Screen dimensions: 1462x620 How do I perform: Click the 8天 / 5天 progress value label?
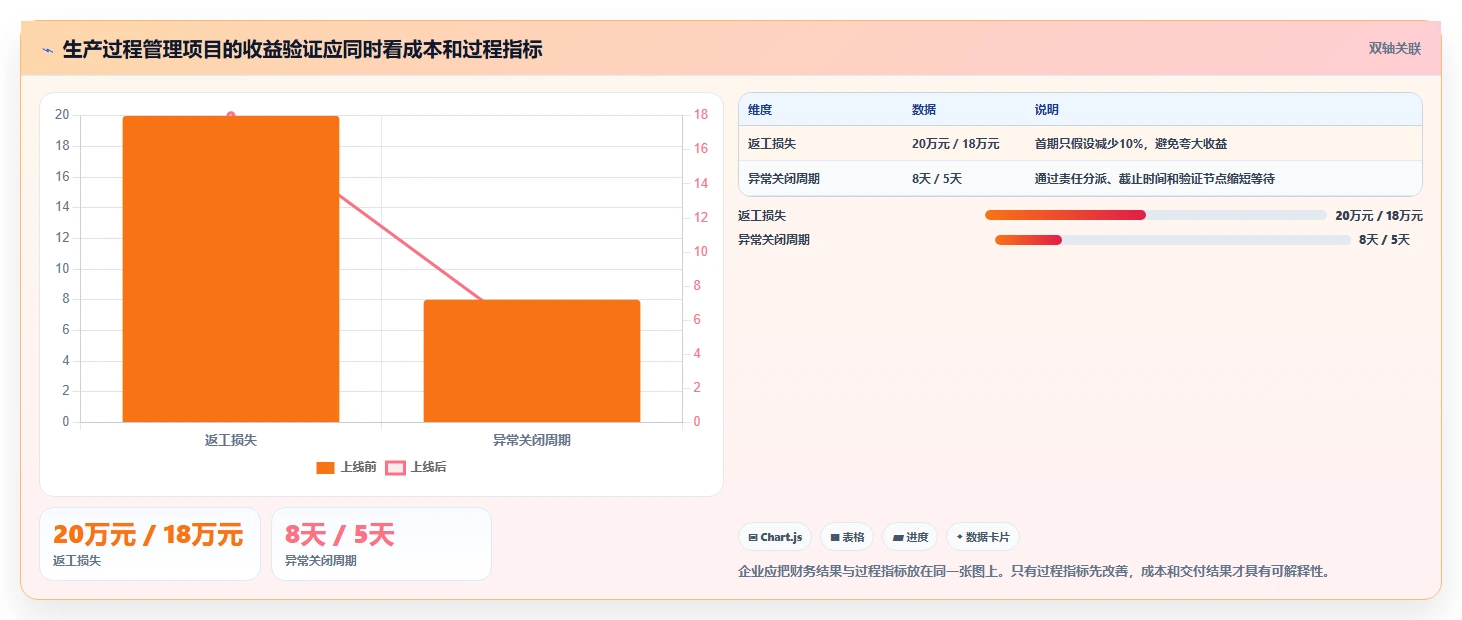pyautogui.click(x=1384, y=240)
